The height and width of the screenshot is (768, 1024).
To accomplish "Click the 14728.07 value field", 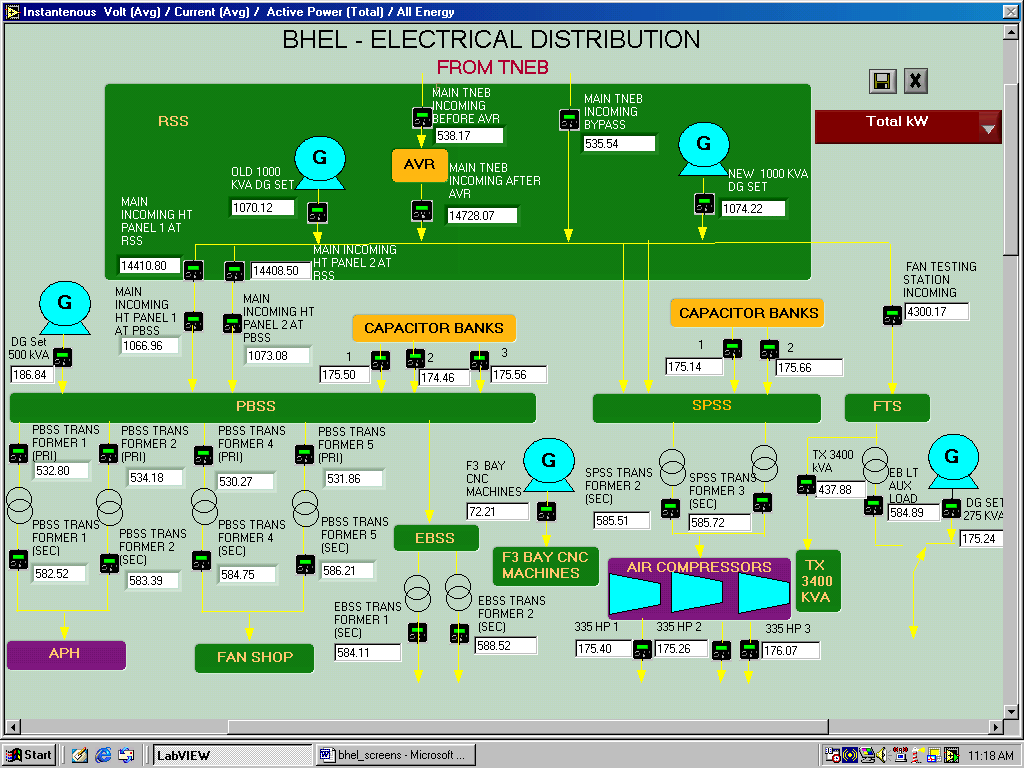I will tap(482, 216).
